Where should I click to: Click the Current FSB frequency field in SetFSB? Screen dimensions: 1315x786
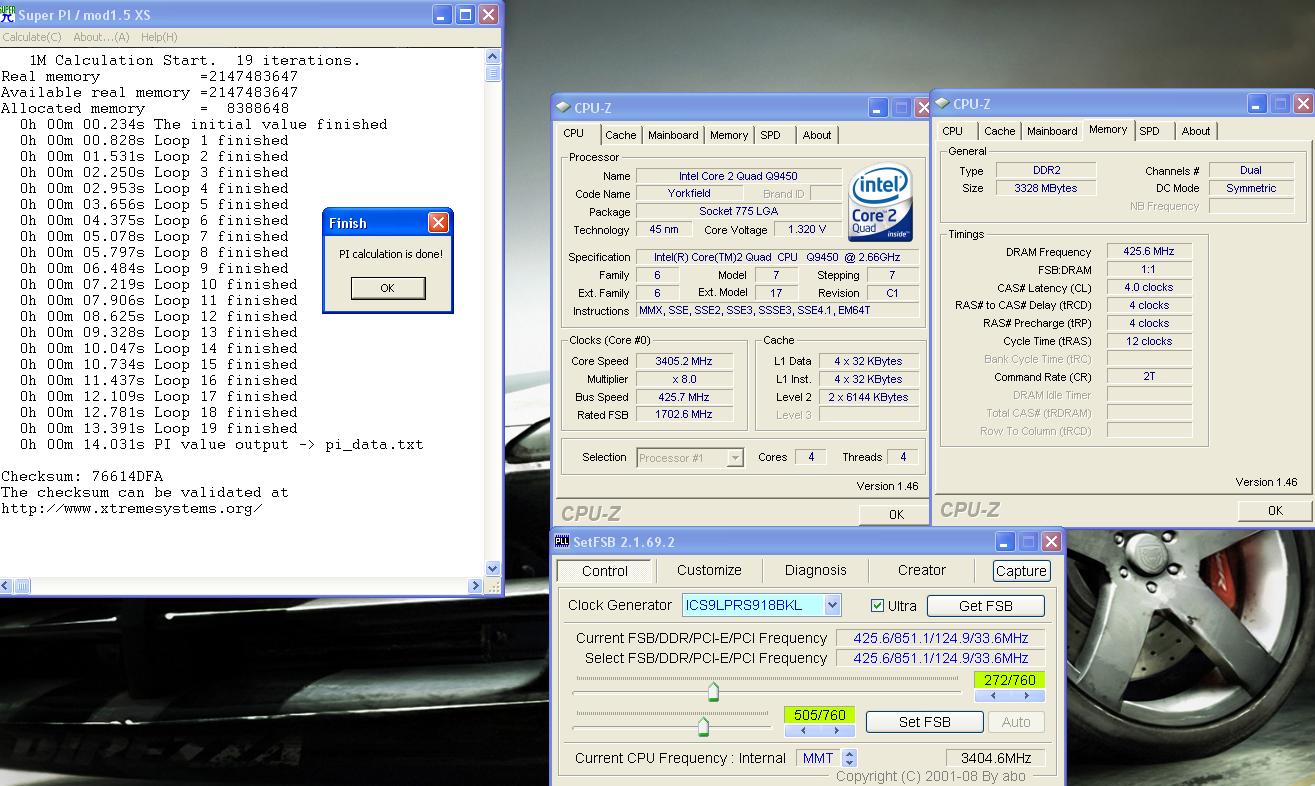(x=941, y=638)
